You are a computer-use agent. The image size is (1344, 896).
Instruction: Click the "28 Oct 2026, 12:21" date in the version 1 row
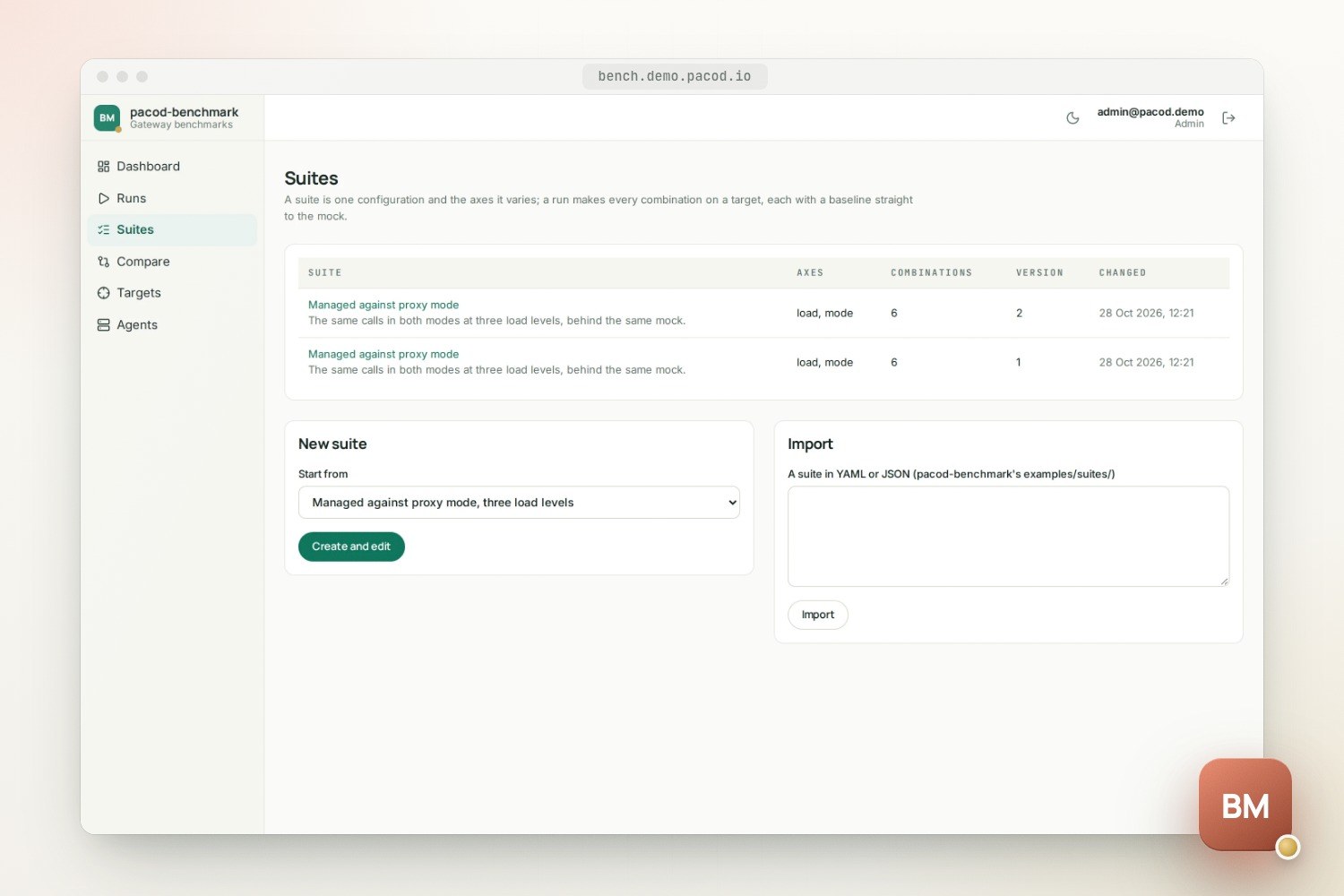tap(1146, 363)
